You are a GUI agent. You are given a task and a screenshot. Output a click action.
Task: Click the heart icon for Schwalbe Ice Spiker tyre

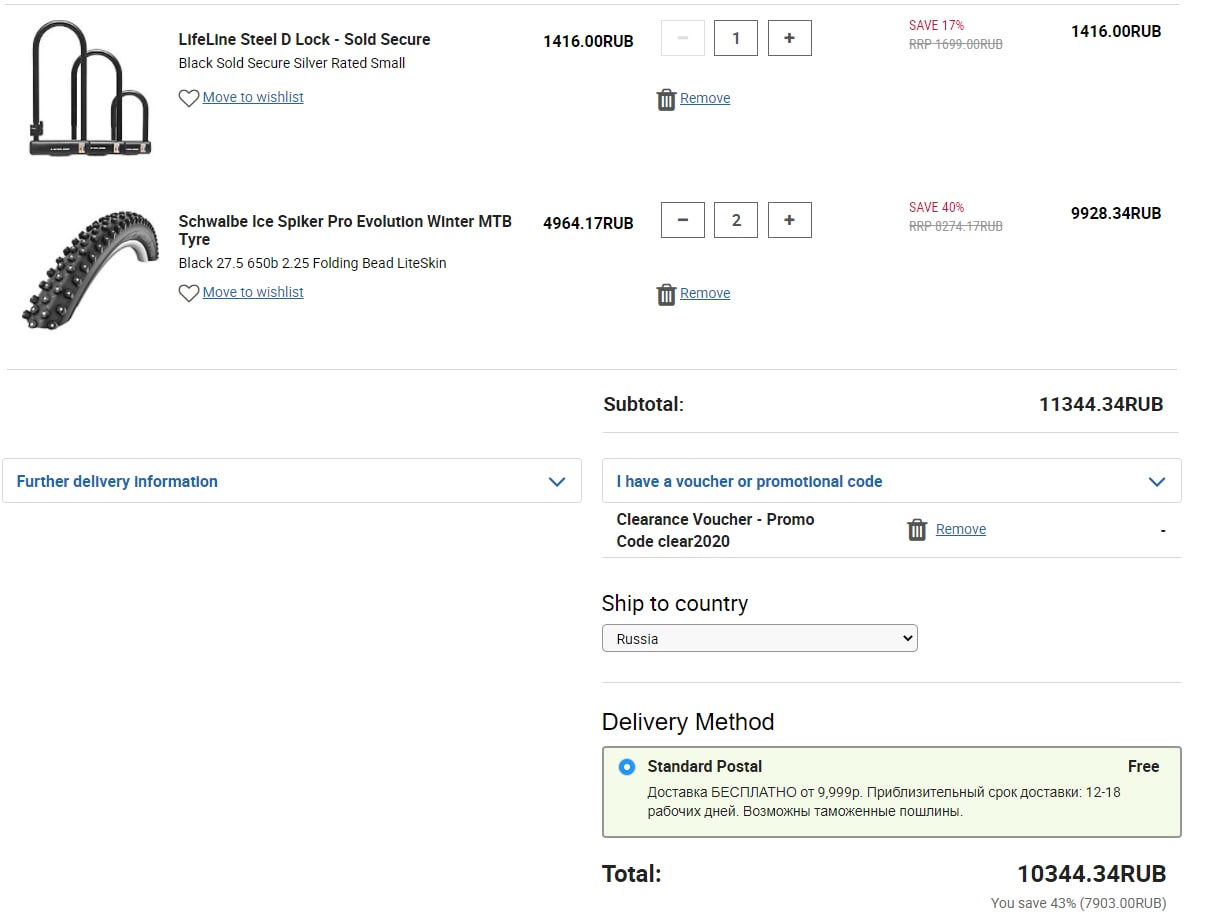click(x=188, y=293)
